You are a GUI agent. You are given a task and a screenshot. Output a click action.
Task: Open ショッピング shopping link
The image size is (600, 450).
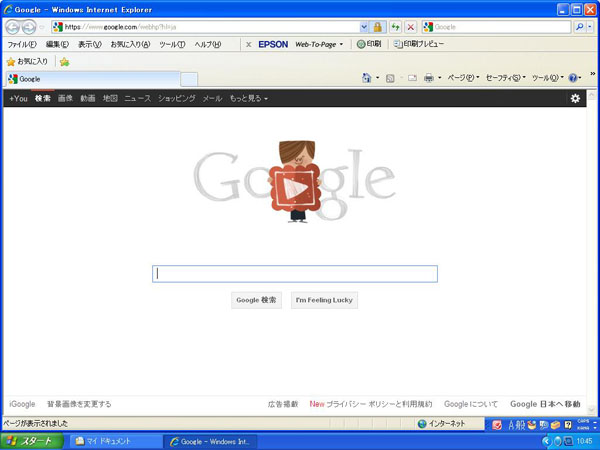177,98
